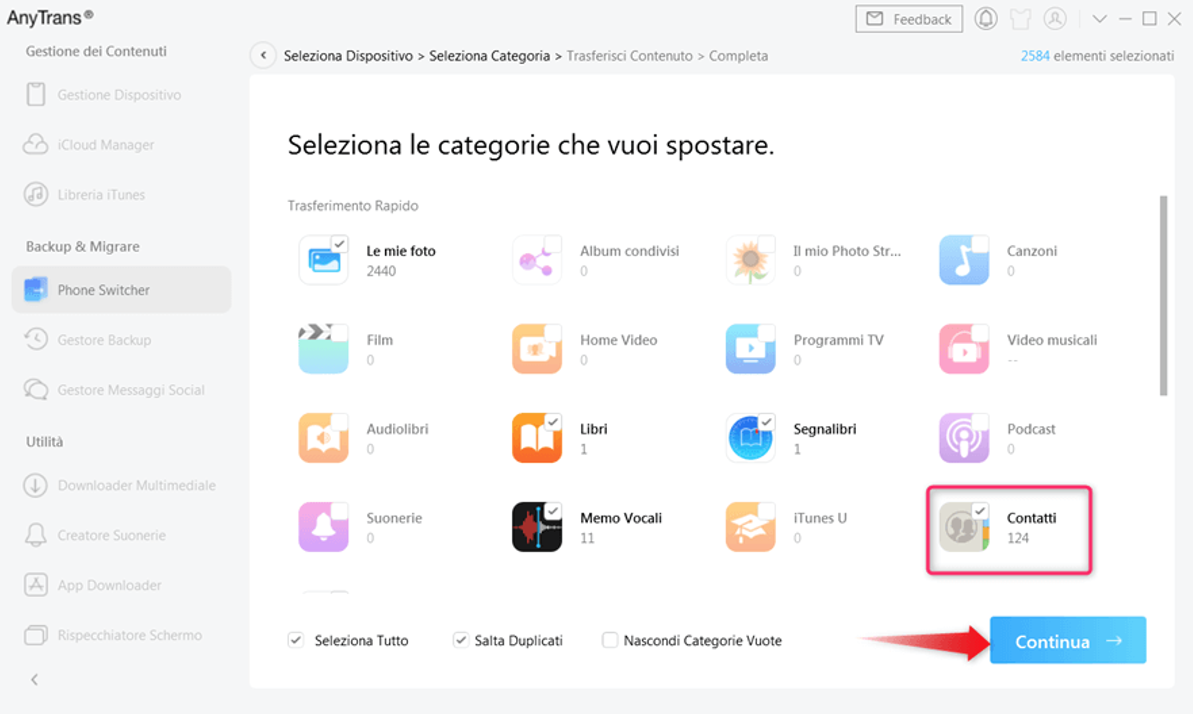Click the category list vertical scrollbar
Viewport: 1193px width, 714px height.
1163,295
